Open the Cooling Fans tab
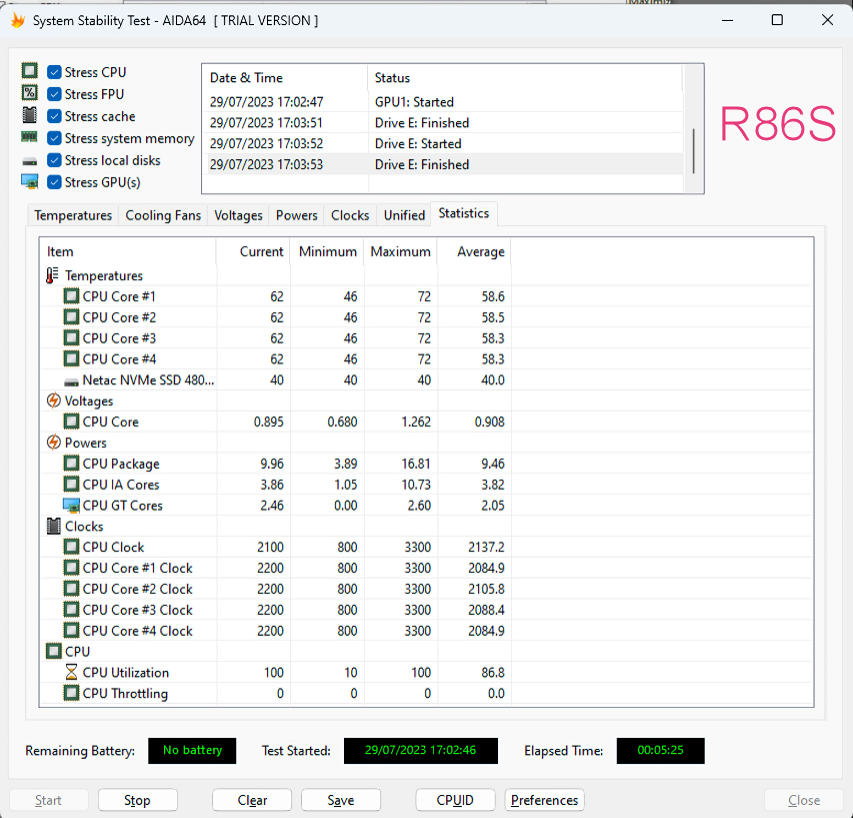The width and height of the screenshot is (853, 818). [163, 215]
